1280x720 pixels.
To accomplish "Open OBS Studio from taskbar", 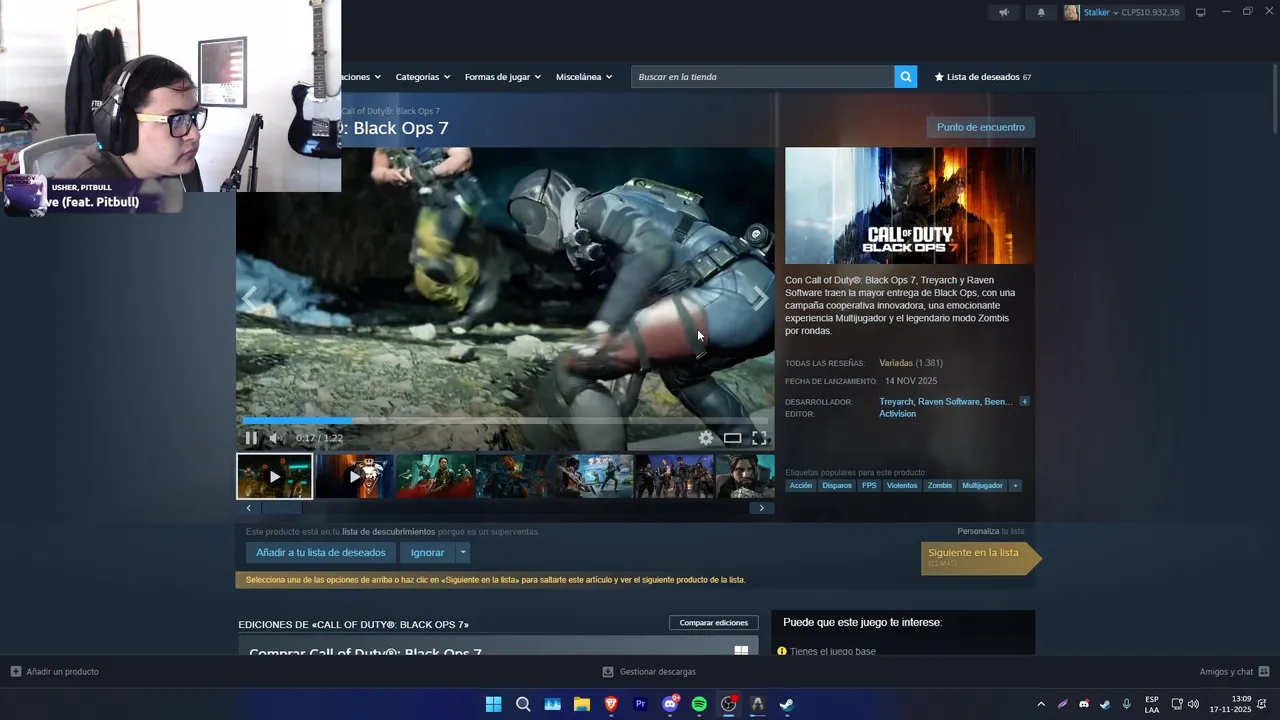I will pos(729,704).
